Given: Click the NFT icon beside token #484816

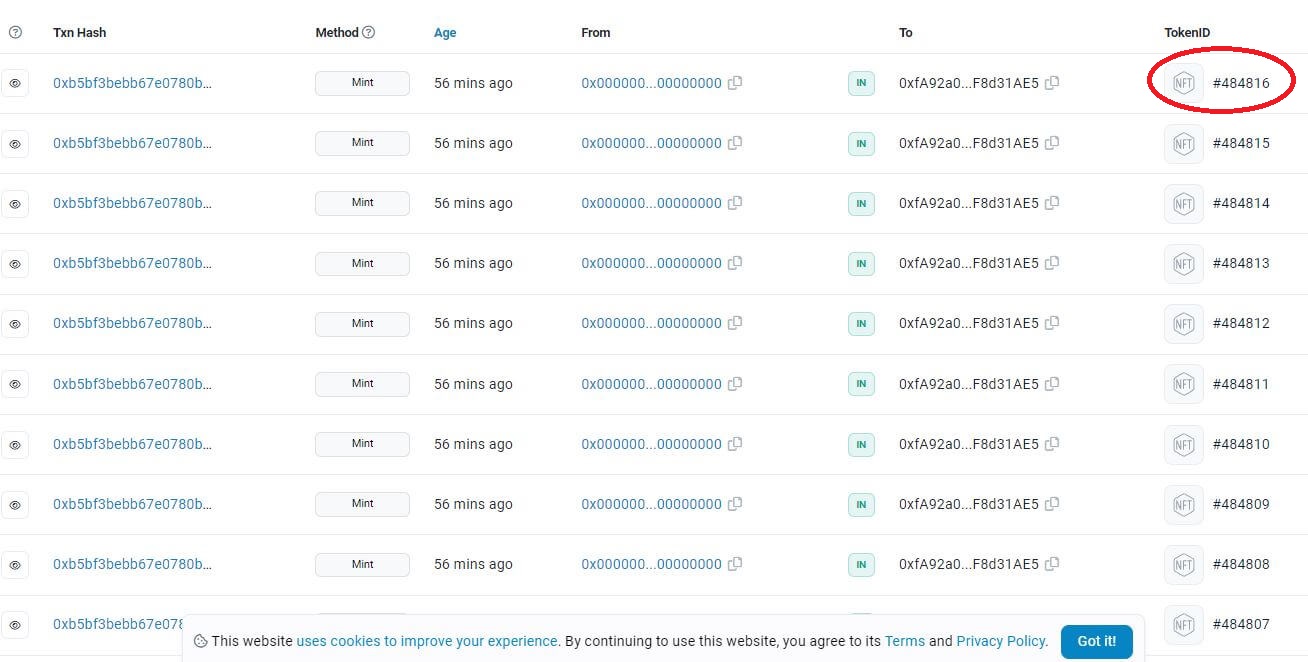Looking at the screenshot, I should point(1183,83).
